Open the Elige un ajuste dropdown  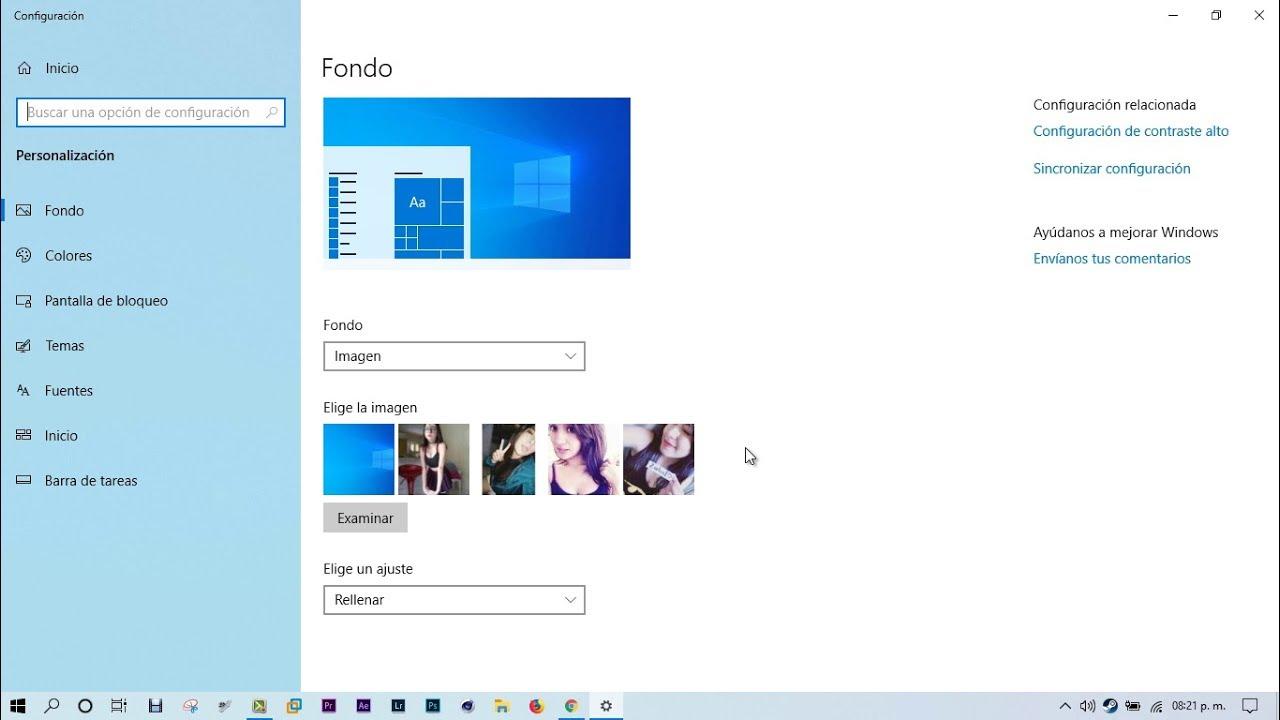[454, 600]
